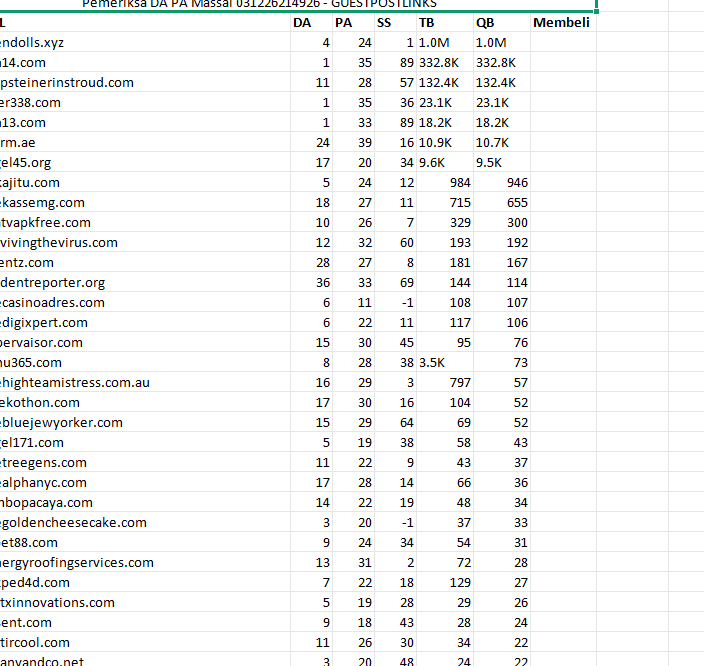
Task: Click the cell containing rm.ae
Action: (x=145, y=142)
